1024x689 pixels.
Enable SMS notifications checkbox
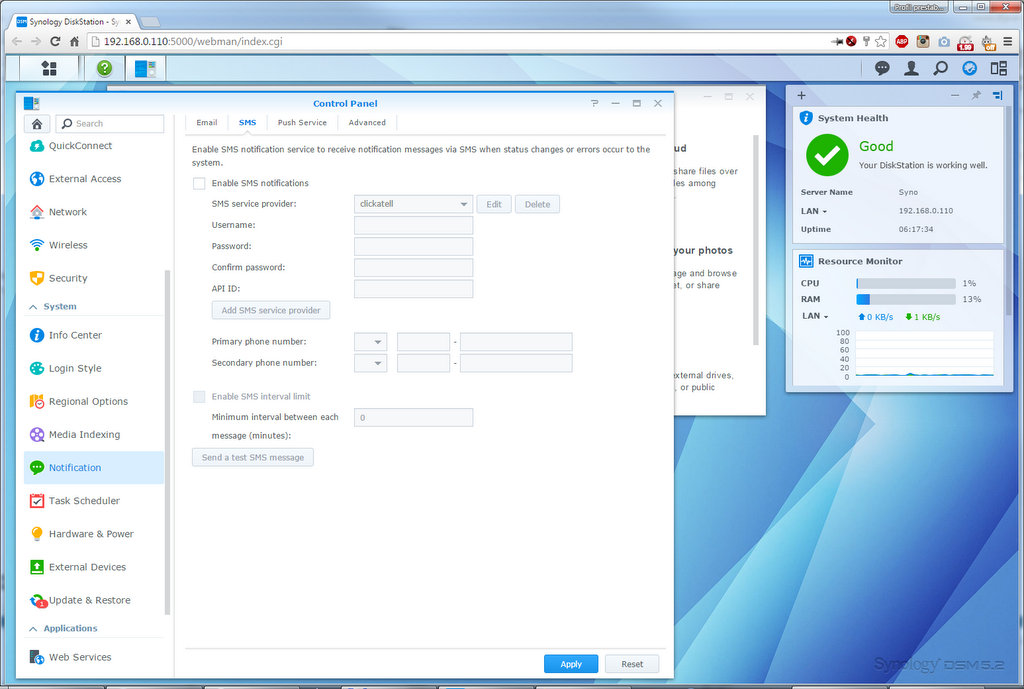(x=199, y=184)
